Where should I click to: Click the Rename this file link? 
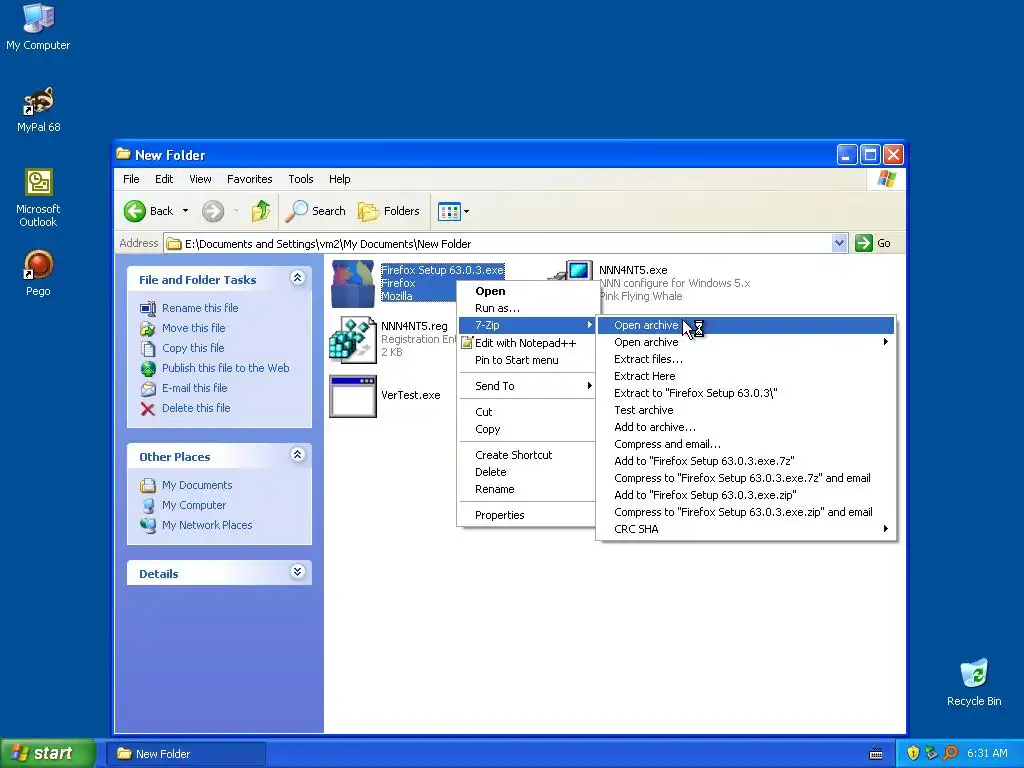(x=200, y=308)
